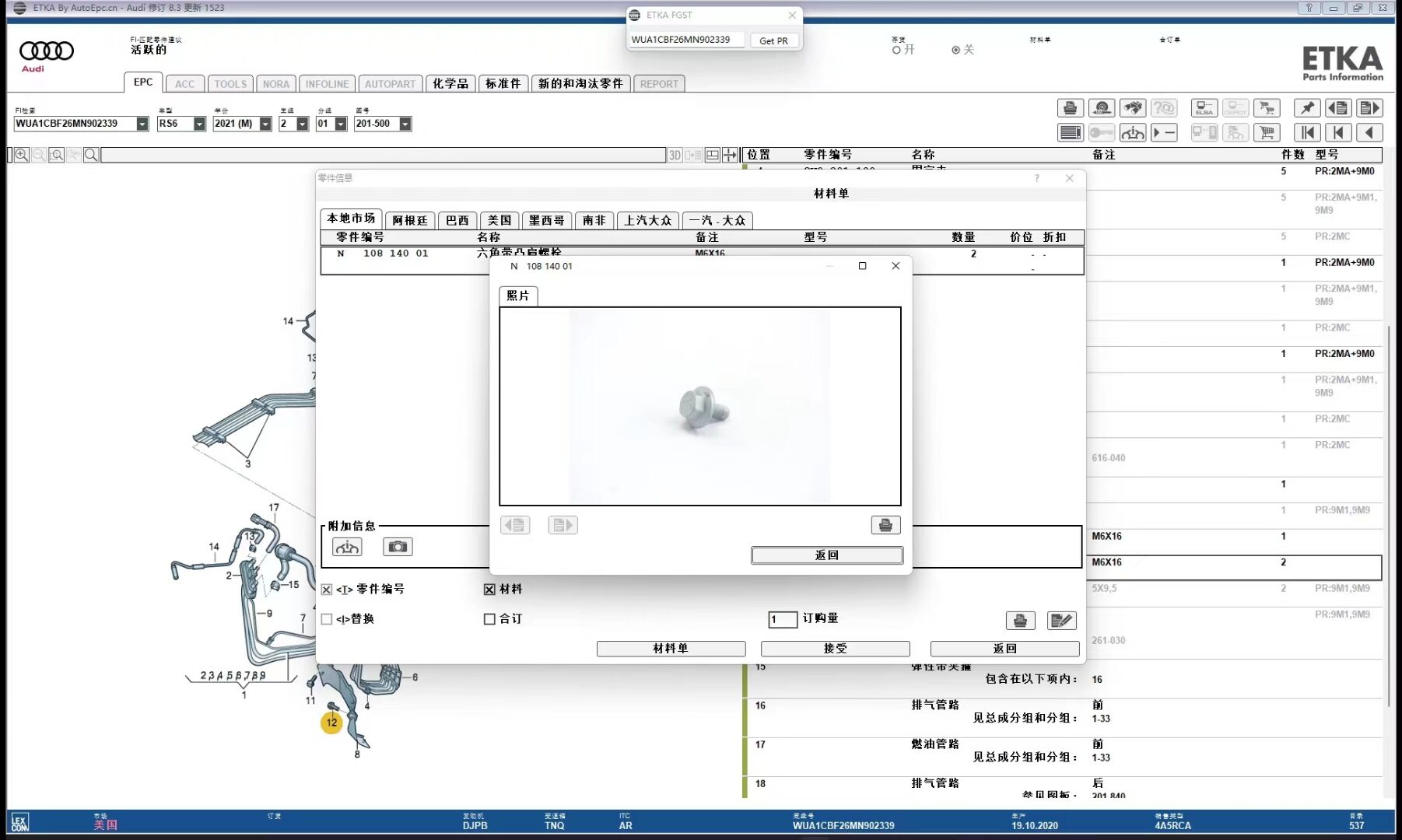This screenshot has height=840, width=1402.
Task: Enable the 合订 checkbox
Action: click(x=489, y=619)
